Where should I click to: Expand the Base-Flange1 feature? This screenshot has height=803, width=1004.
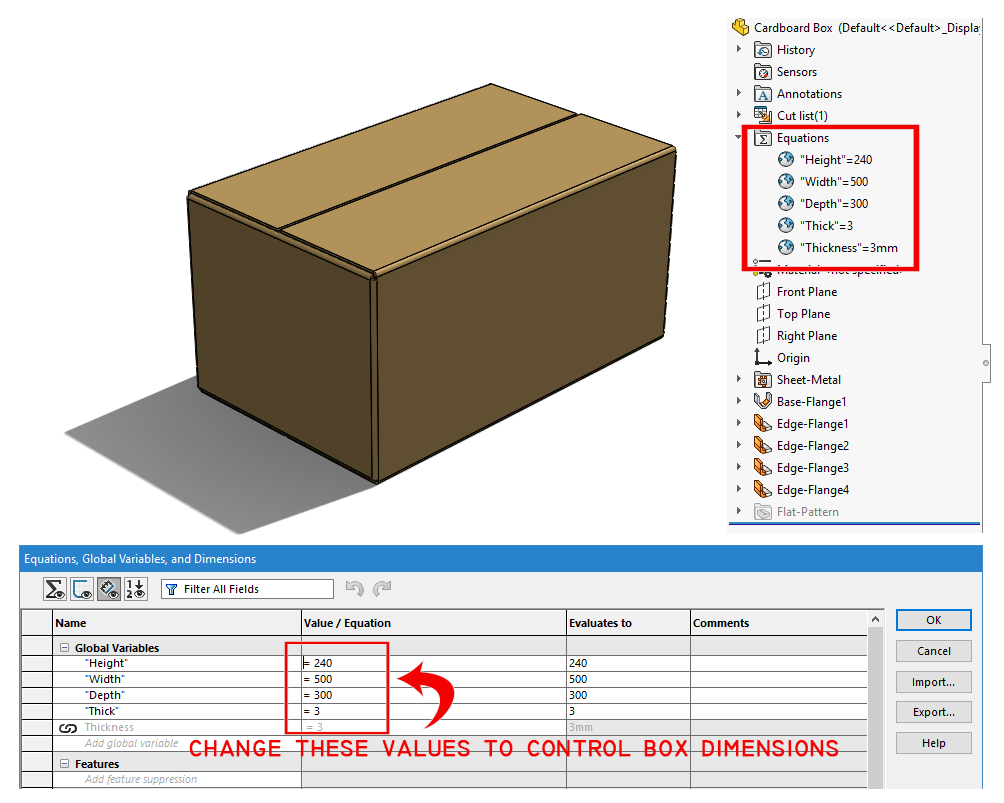coord(739,401)
